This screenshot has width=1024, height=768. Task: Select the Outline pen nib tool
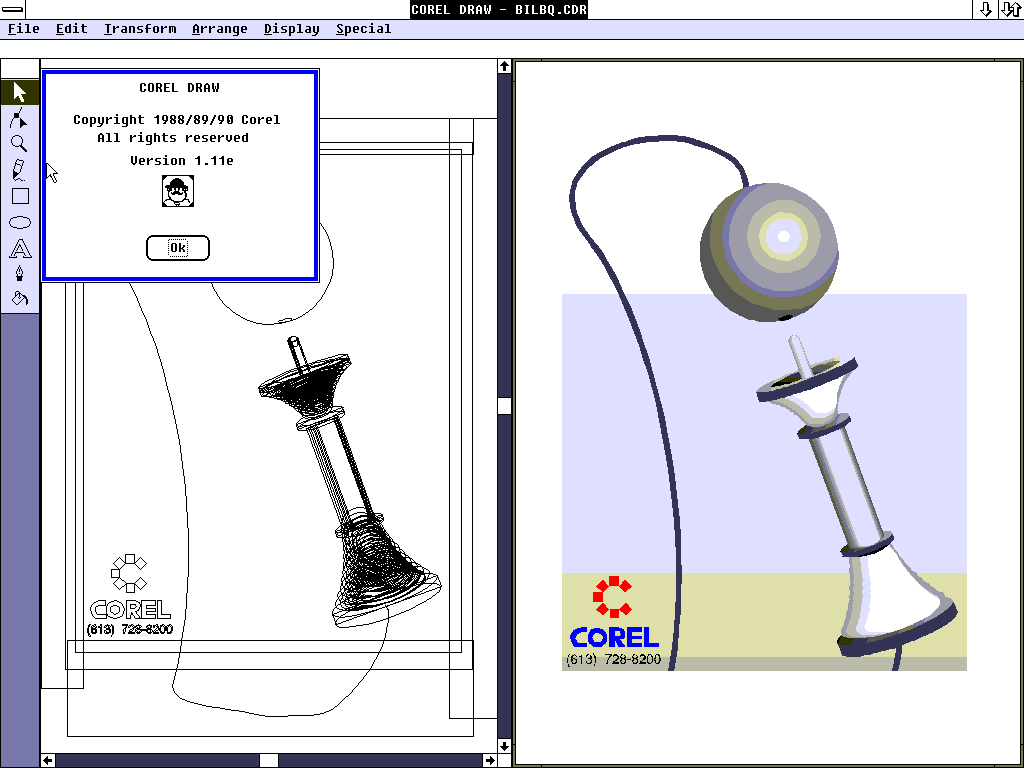tap(20, 274)
